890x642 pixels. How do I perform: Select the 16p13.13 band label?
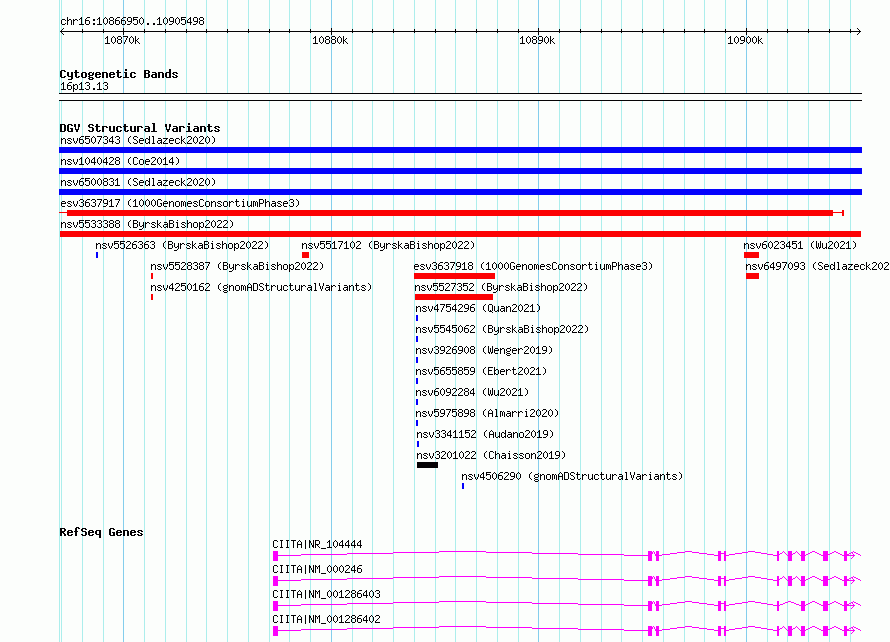tap(84, 86)
